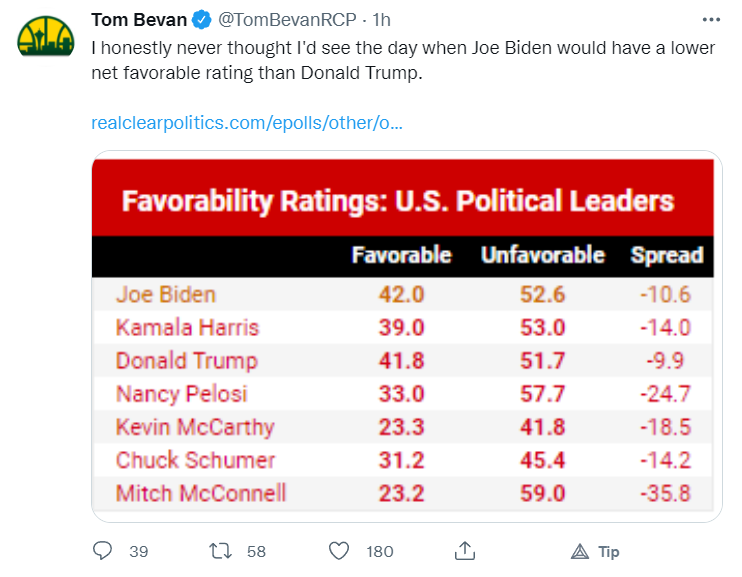Viewport: 742px width, 577px height.
Task: Click the Joe Biden row in image
Action: point(403,294)
